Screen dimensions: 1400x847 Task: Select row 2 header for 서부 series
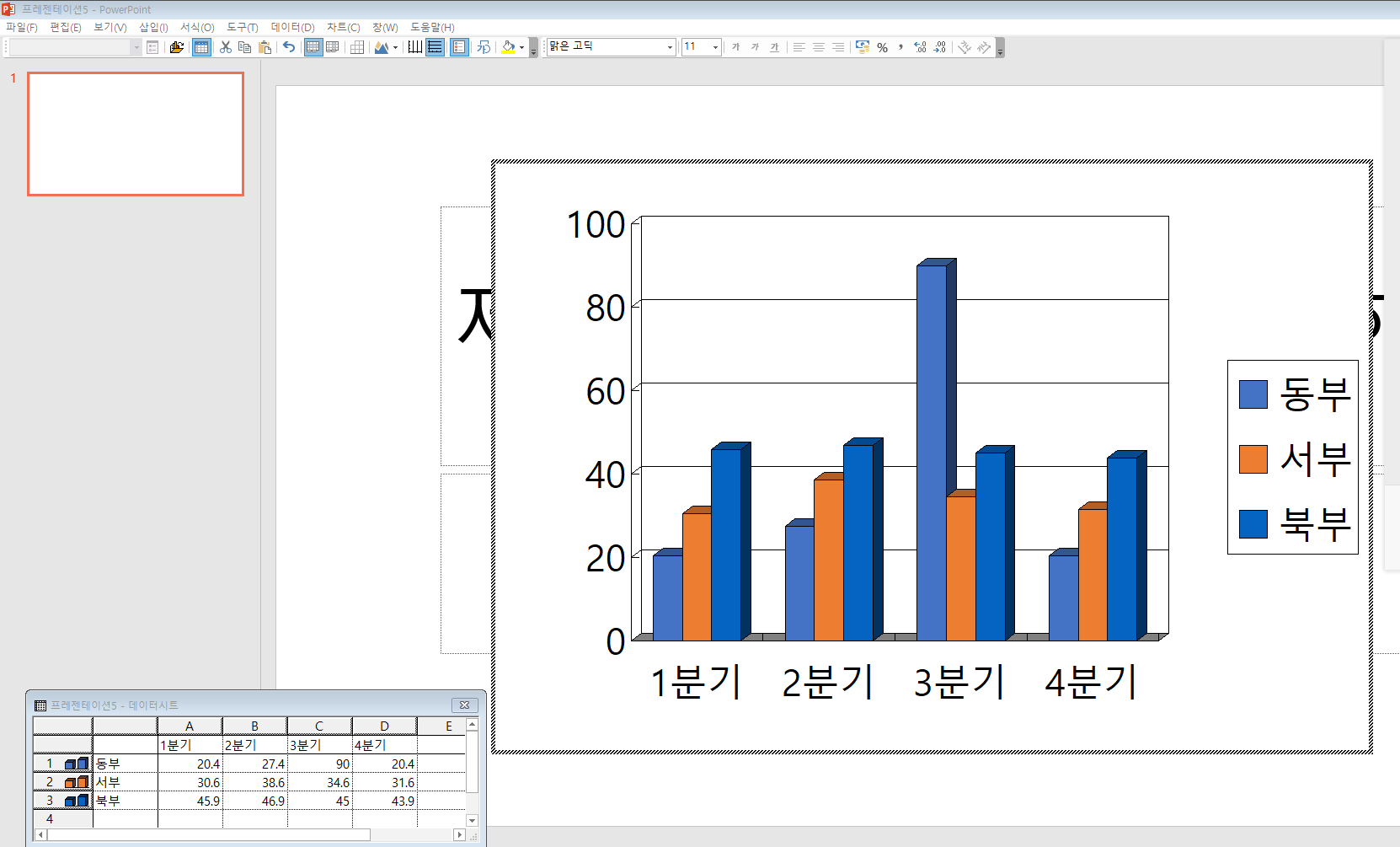click(x=50, y=782)
